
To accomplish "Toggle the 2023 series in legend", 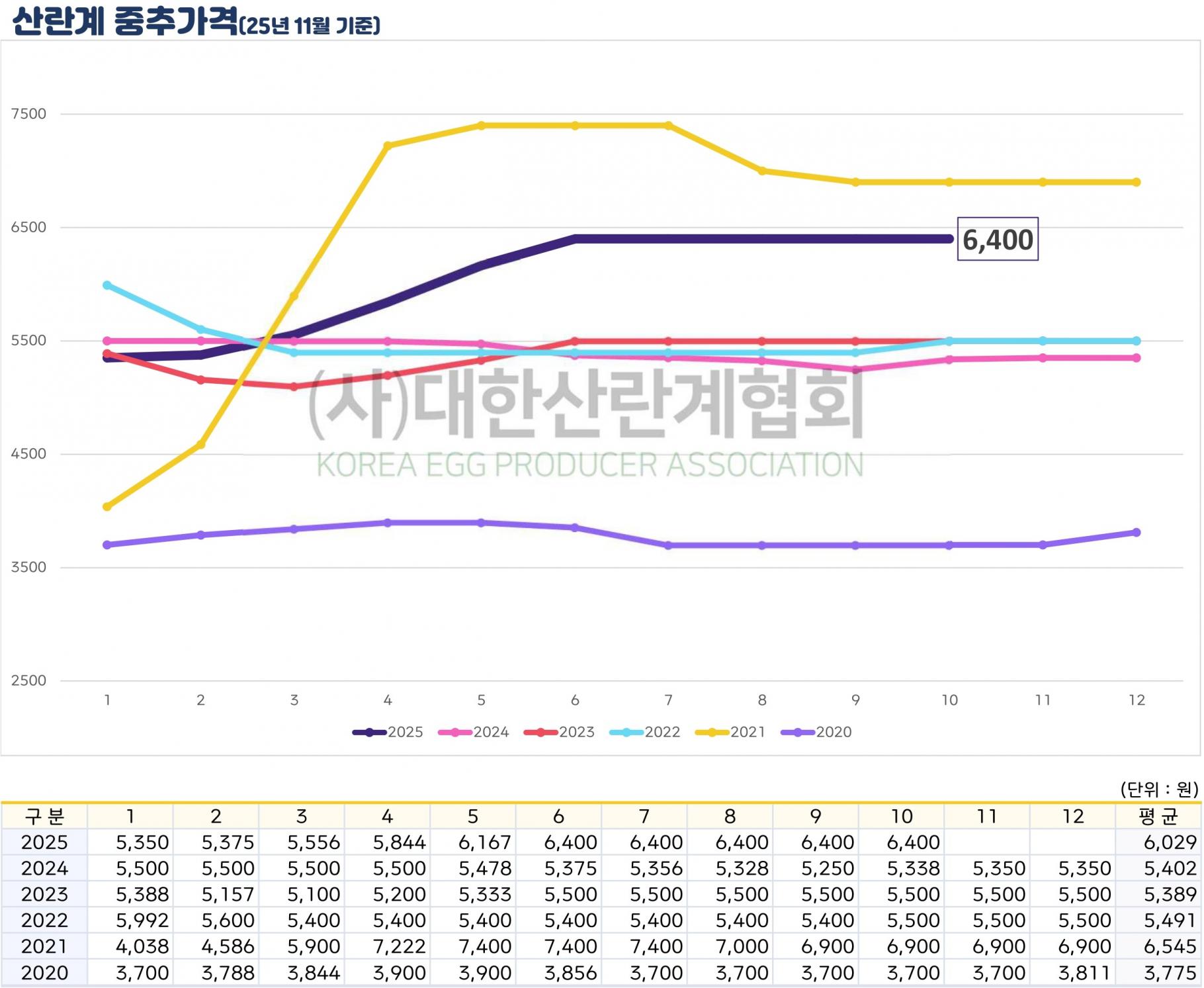I will tap(559, 732).
